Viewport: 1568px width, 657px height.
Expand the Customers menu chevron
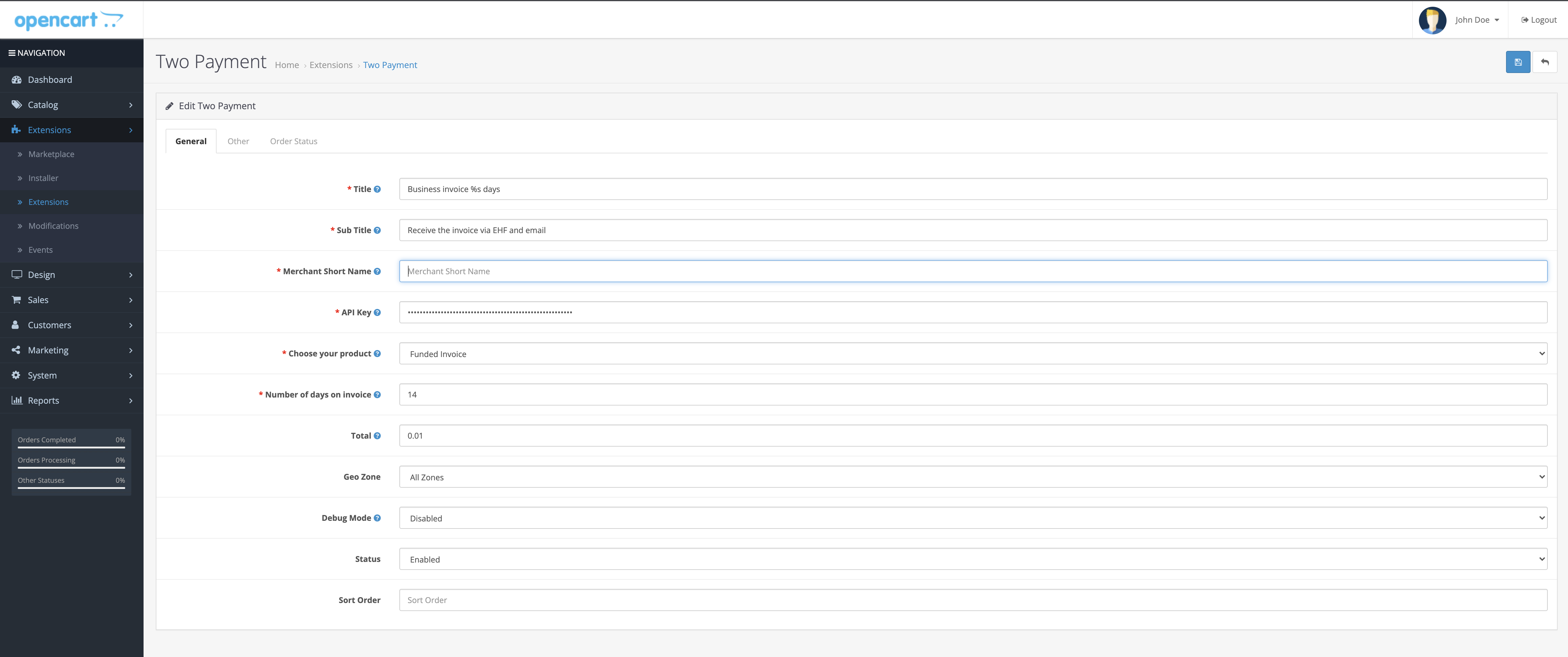point(131,325)
